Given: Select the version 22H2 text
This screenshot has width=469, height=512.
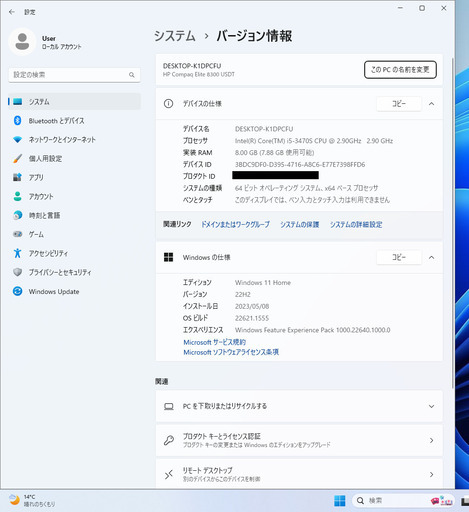Looking at the screenshot, I should [x=243, y=294].
